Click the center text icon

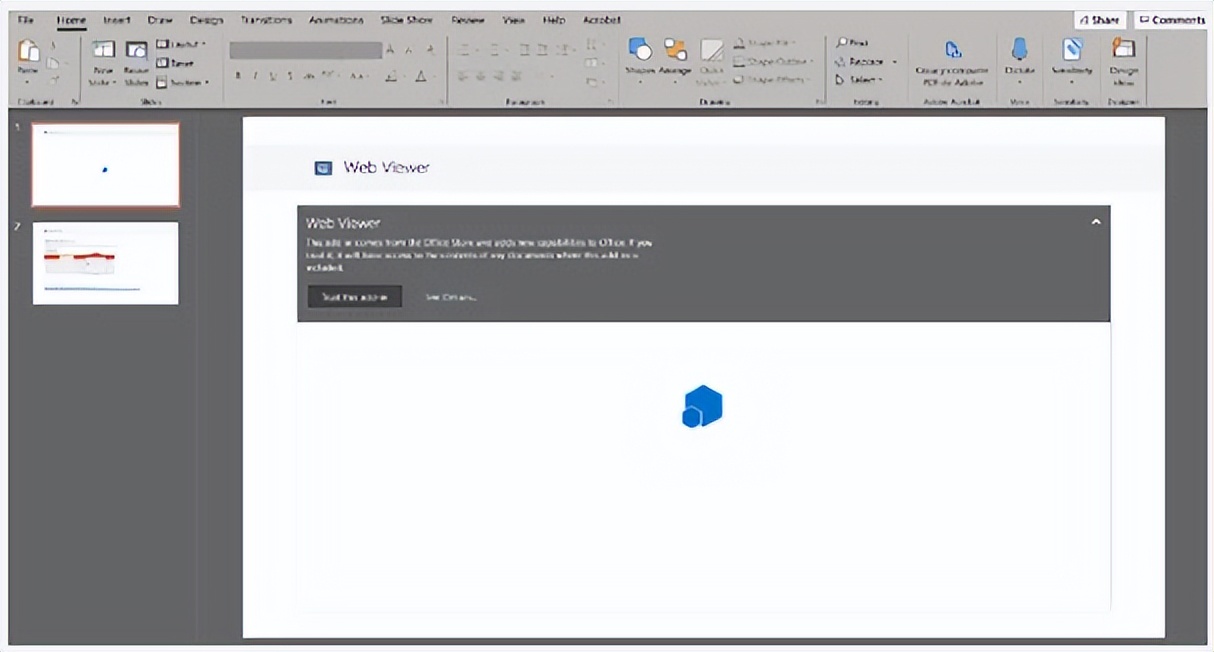[482, 76]
